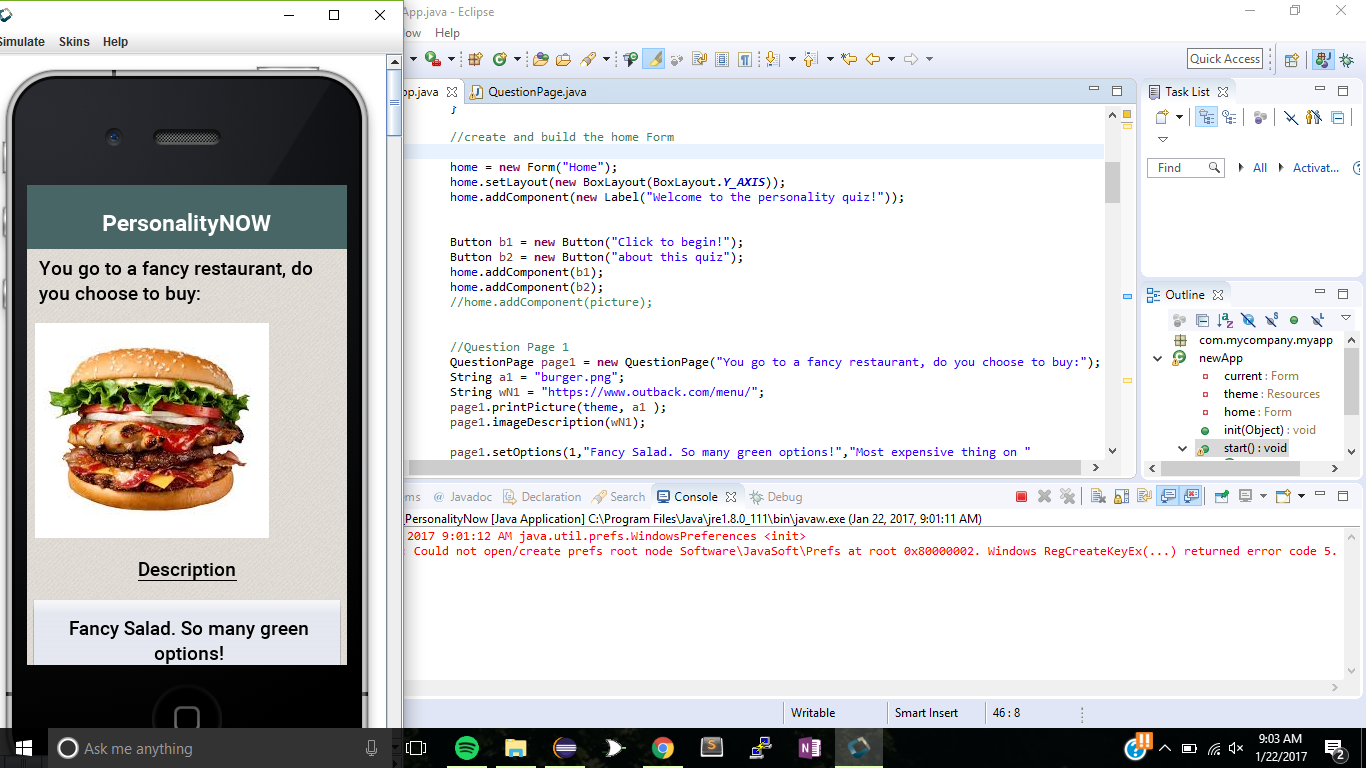1366x768 pixels.
Task: Click the New Java Class icon
Action: (500, 59)
